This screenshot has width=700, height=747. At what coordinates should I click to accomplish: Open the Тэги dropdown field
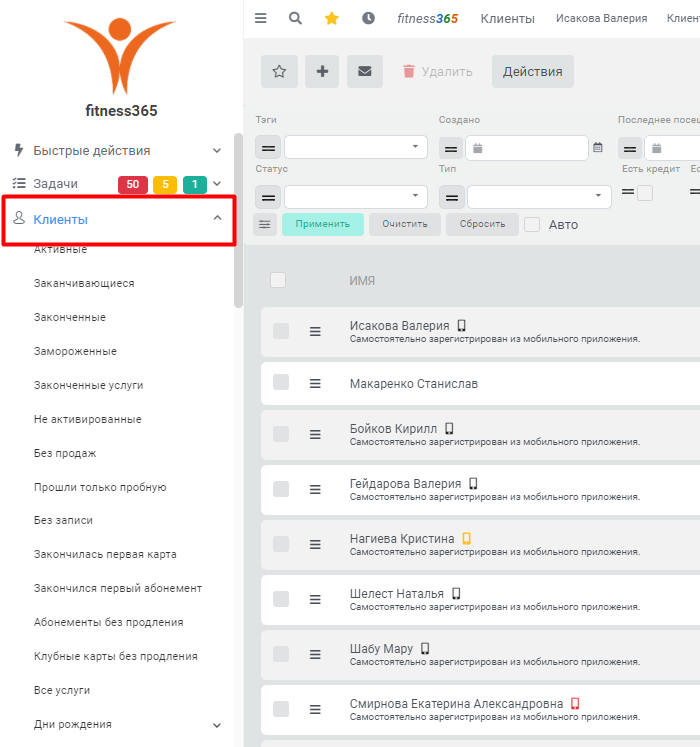[x=356, y=147]
